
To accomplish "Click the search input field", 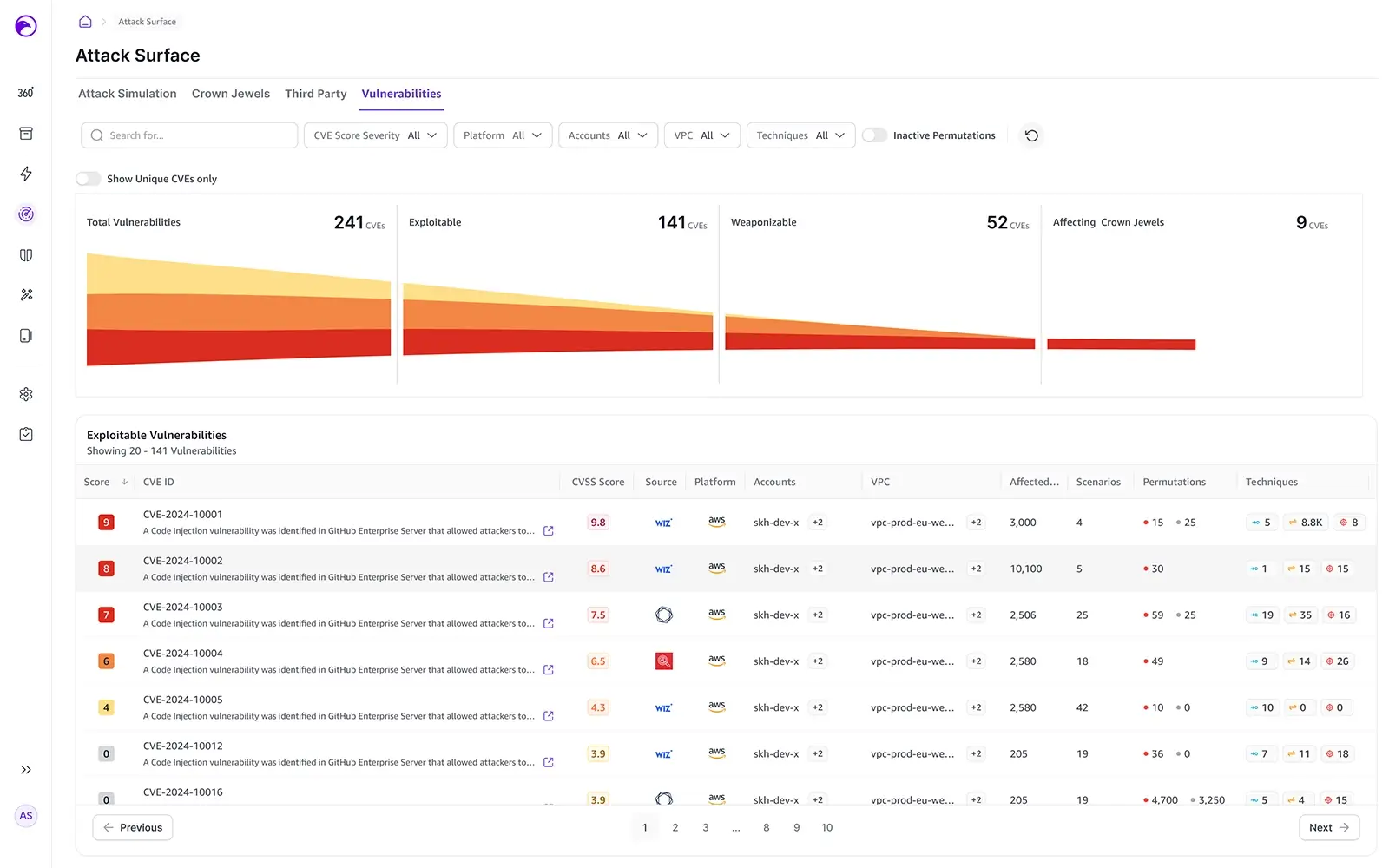I will (189, 135).
